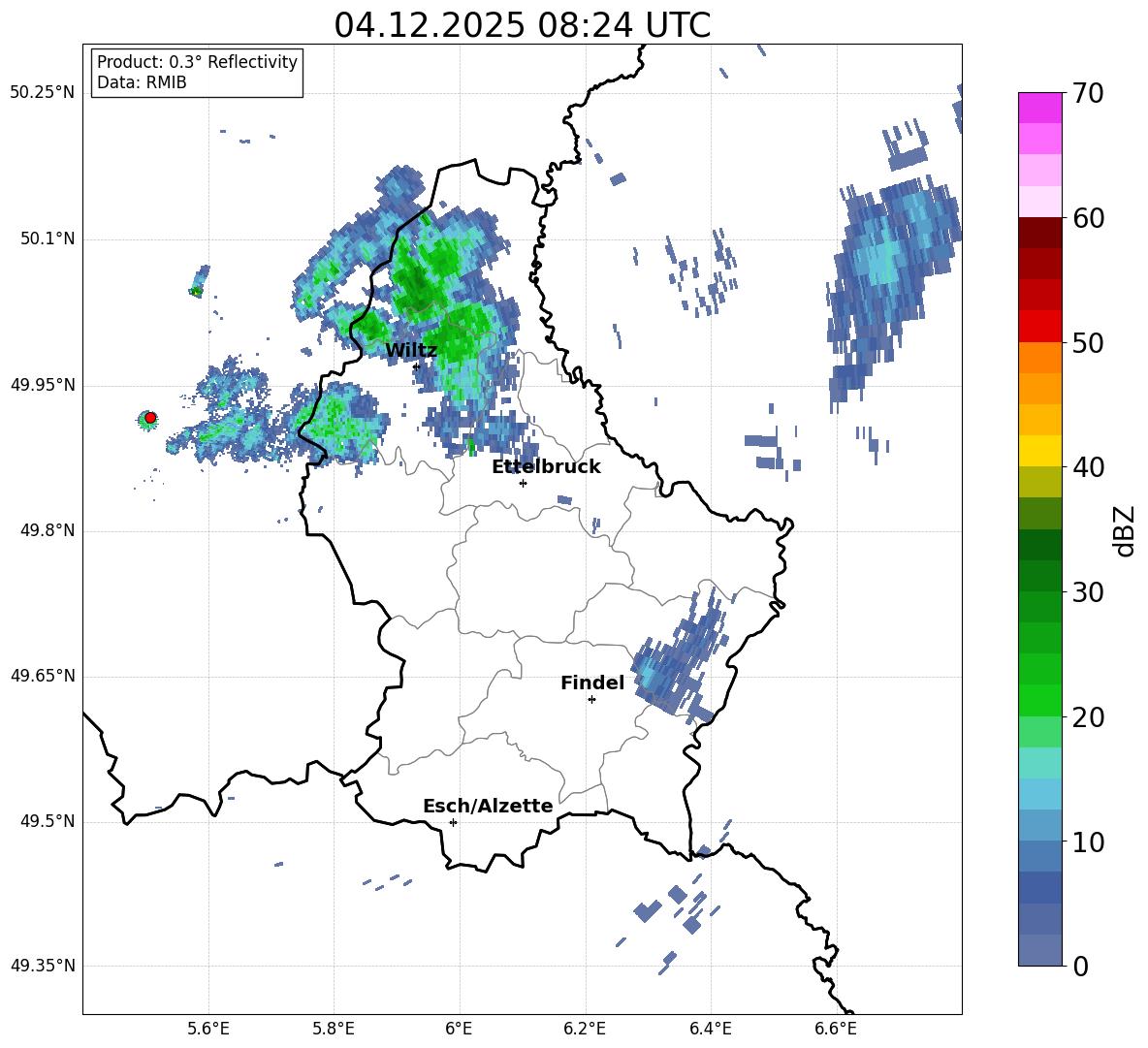Click the 5.8°E longitude tick label

click(334, 1030)
